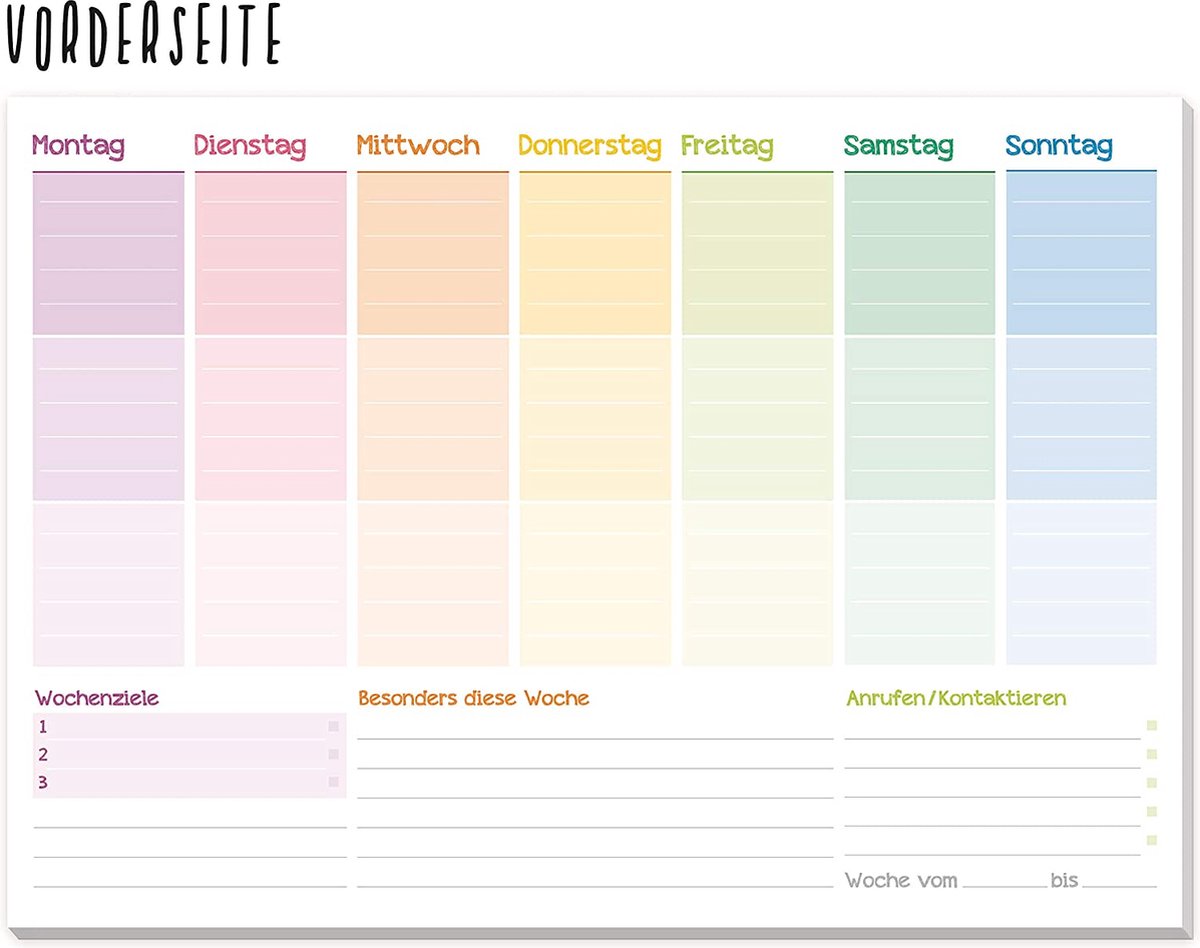Select the Sonntag tab label
Image resolution: width=1200 pixels, height=948 pixels.
(1058, 146)
